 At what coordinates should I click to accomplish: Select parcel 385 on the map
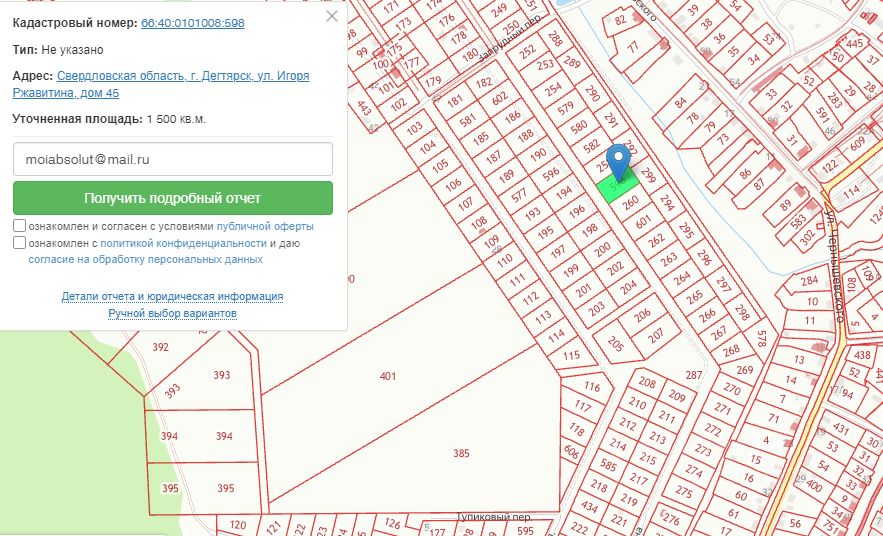(461, 453)
